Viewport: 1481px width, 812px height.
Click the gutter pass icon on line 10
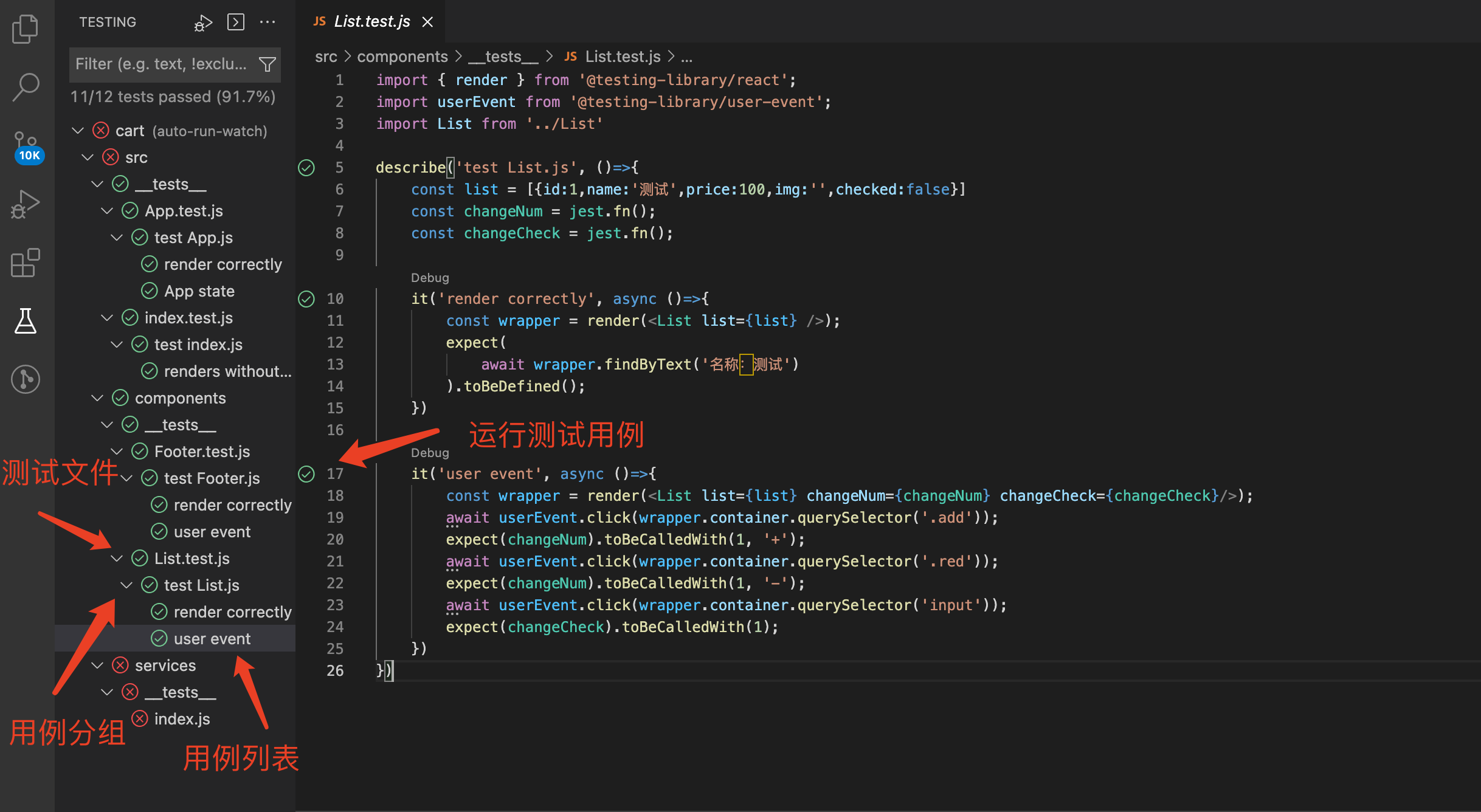tap(306, 299)
